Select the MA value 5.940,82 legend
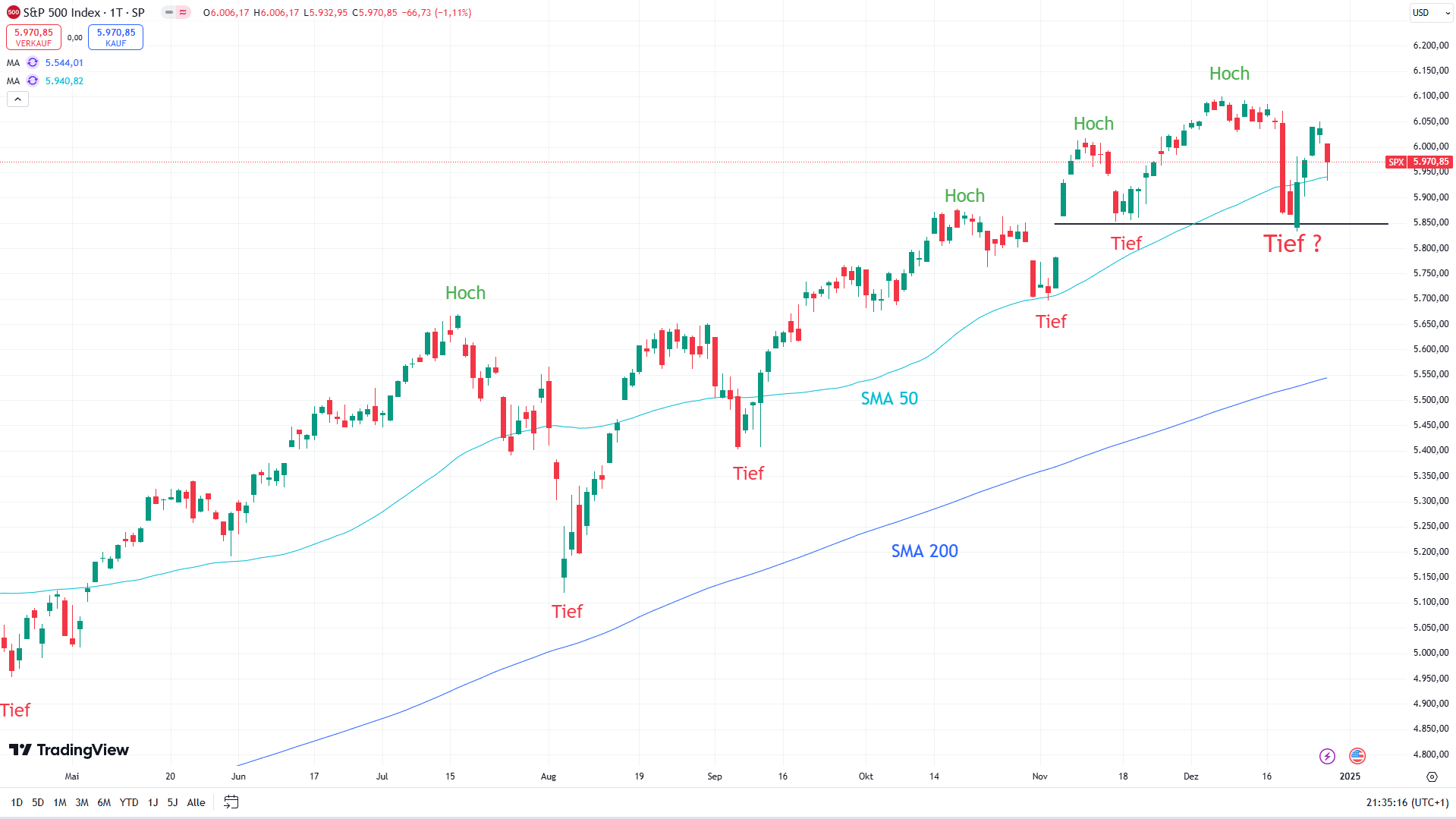This screenshot has width=1456, height=819. 64,81
